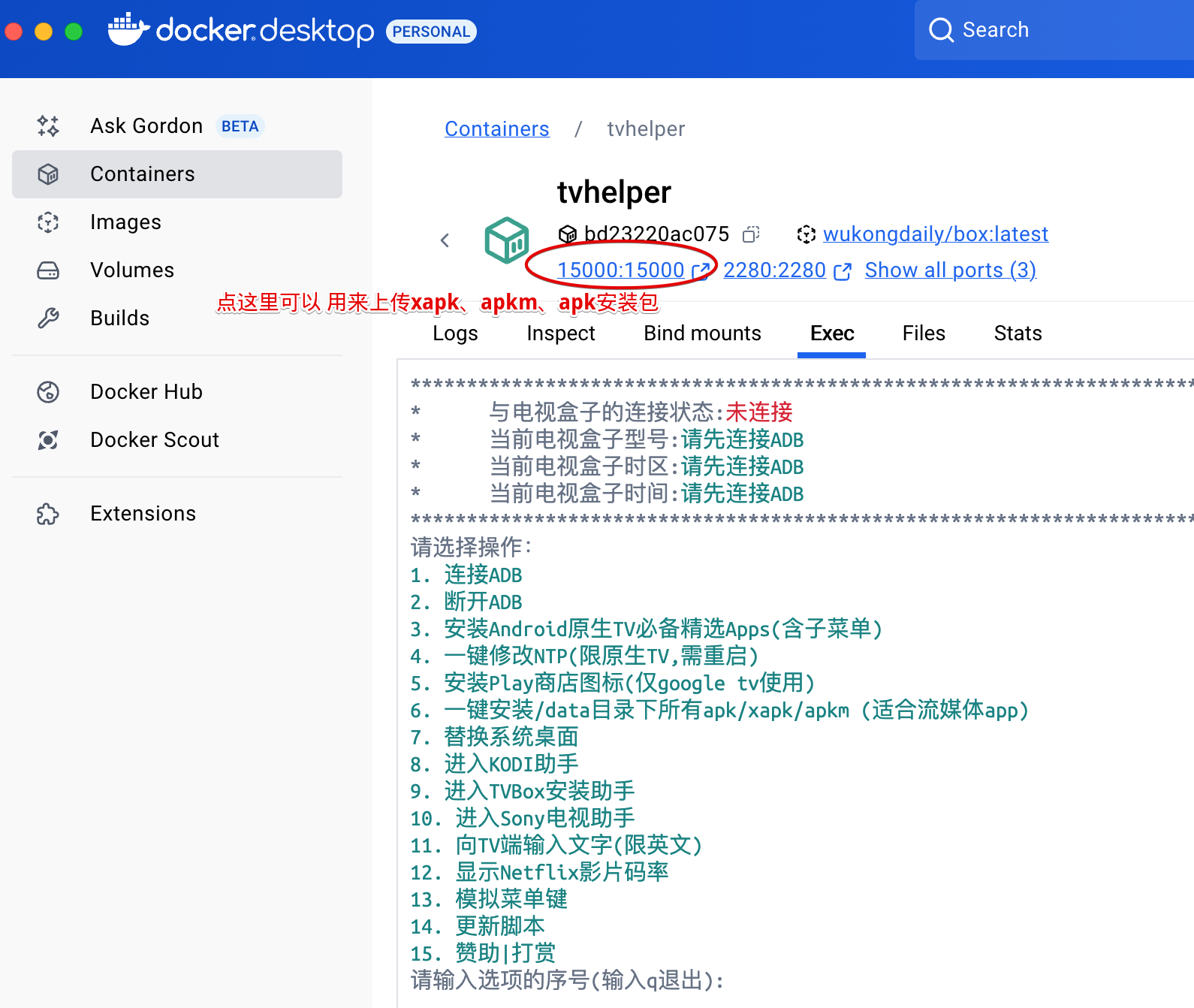
Task: Click terminal option 13. 模拟菜单键
Action: pos(488,900)
